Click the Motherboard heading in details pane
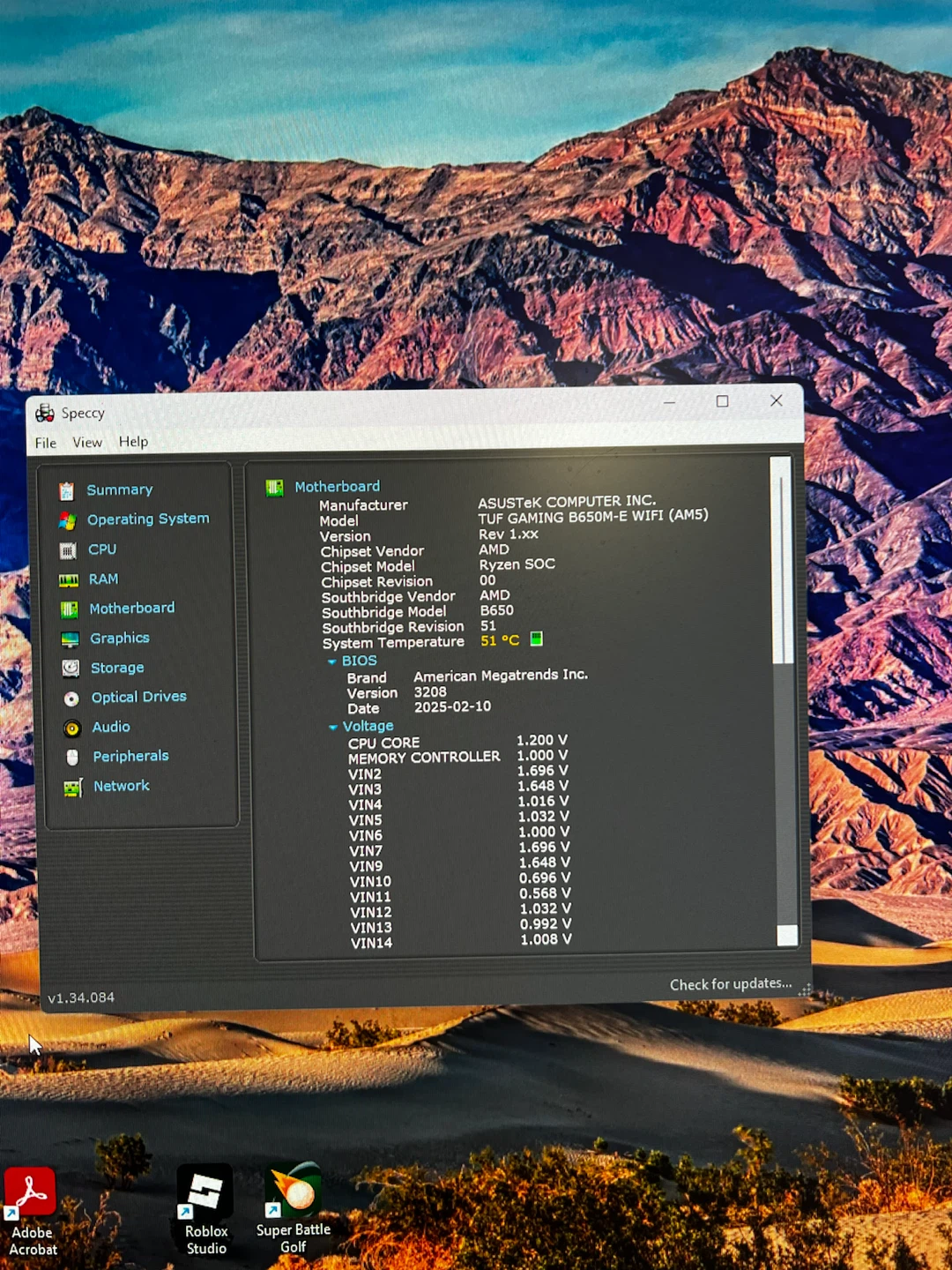 pyautogui.click(x=337, y=487)
